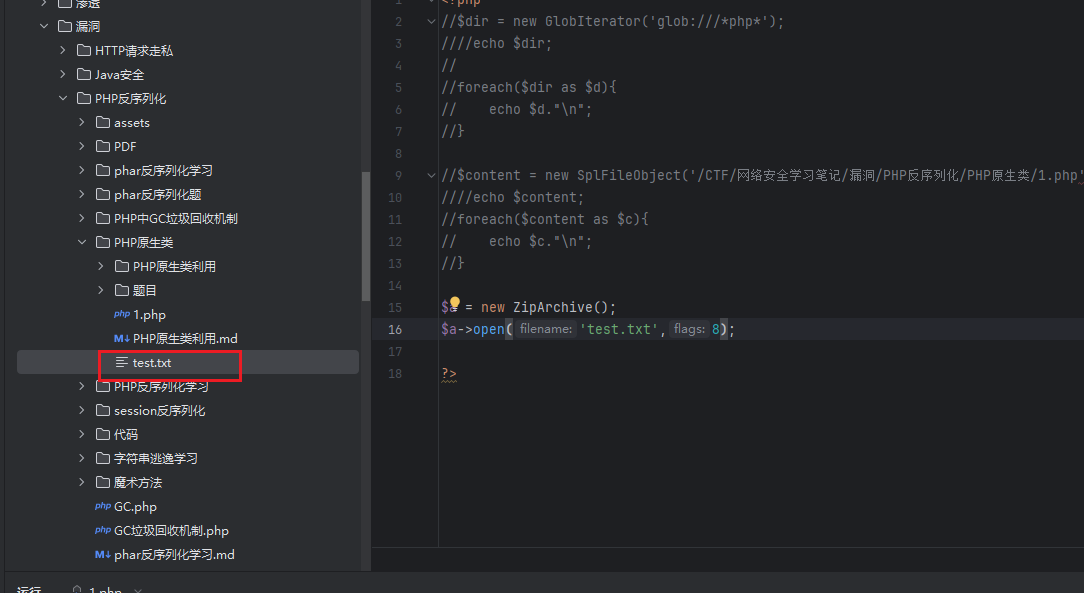
Task: Click the yellow lightbulb quick-fix icon
Action: 454,304
